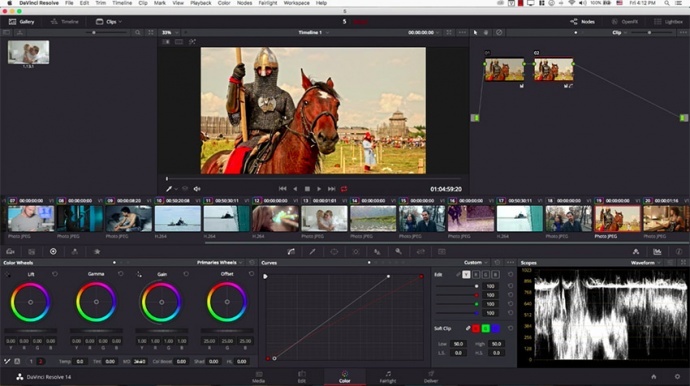Enable the Y luminance curve channel
Viewport: 690px width, 386px height.
coord(466,275)
